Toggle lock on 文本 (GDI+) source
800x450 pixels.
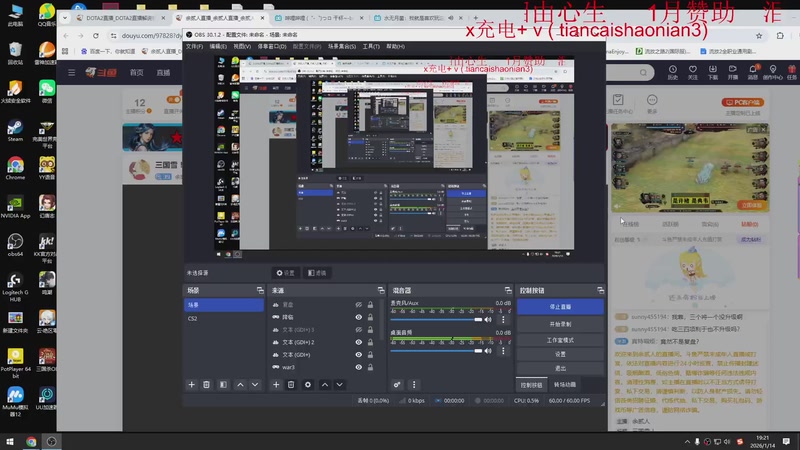370,355
